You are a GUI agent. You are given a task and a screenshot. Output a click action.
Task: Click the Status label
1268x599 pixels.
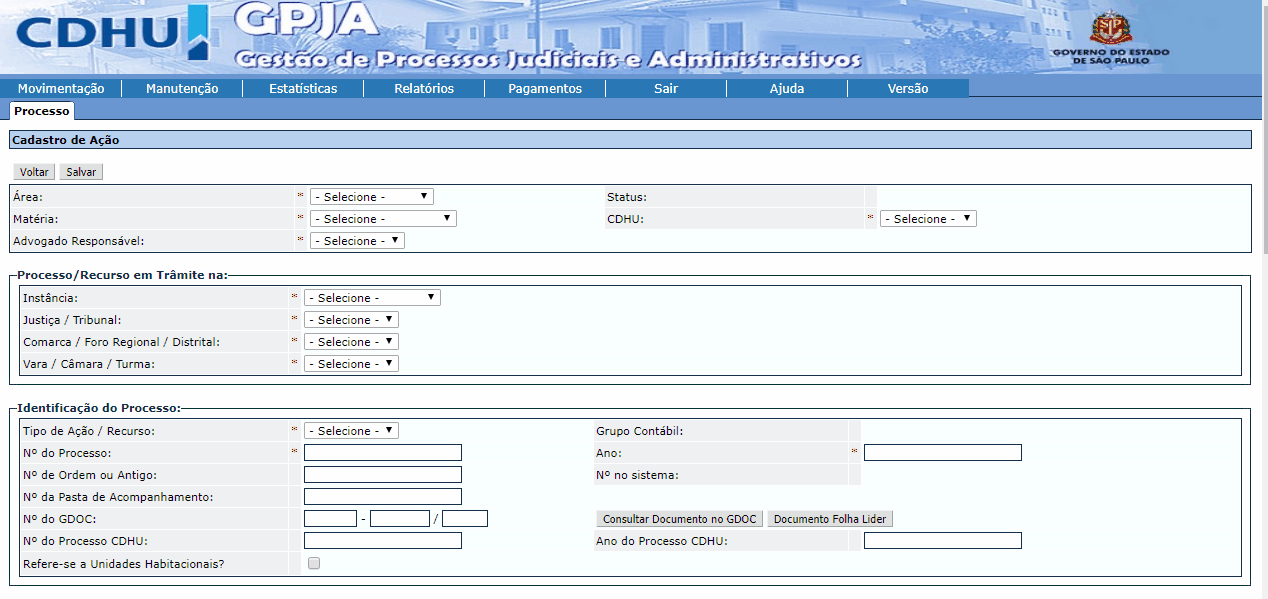pos(627,197)
